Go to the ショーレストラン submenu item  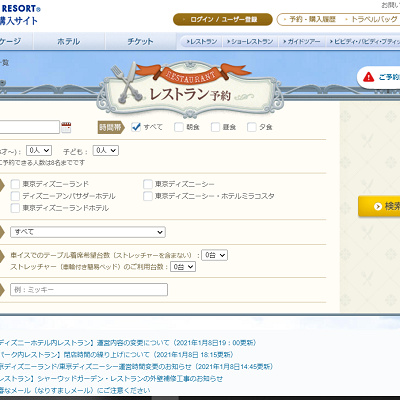pos(250,42)
